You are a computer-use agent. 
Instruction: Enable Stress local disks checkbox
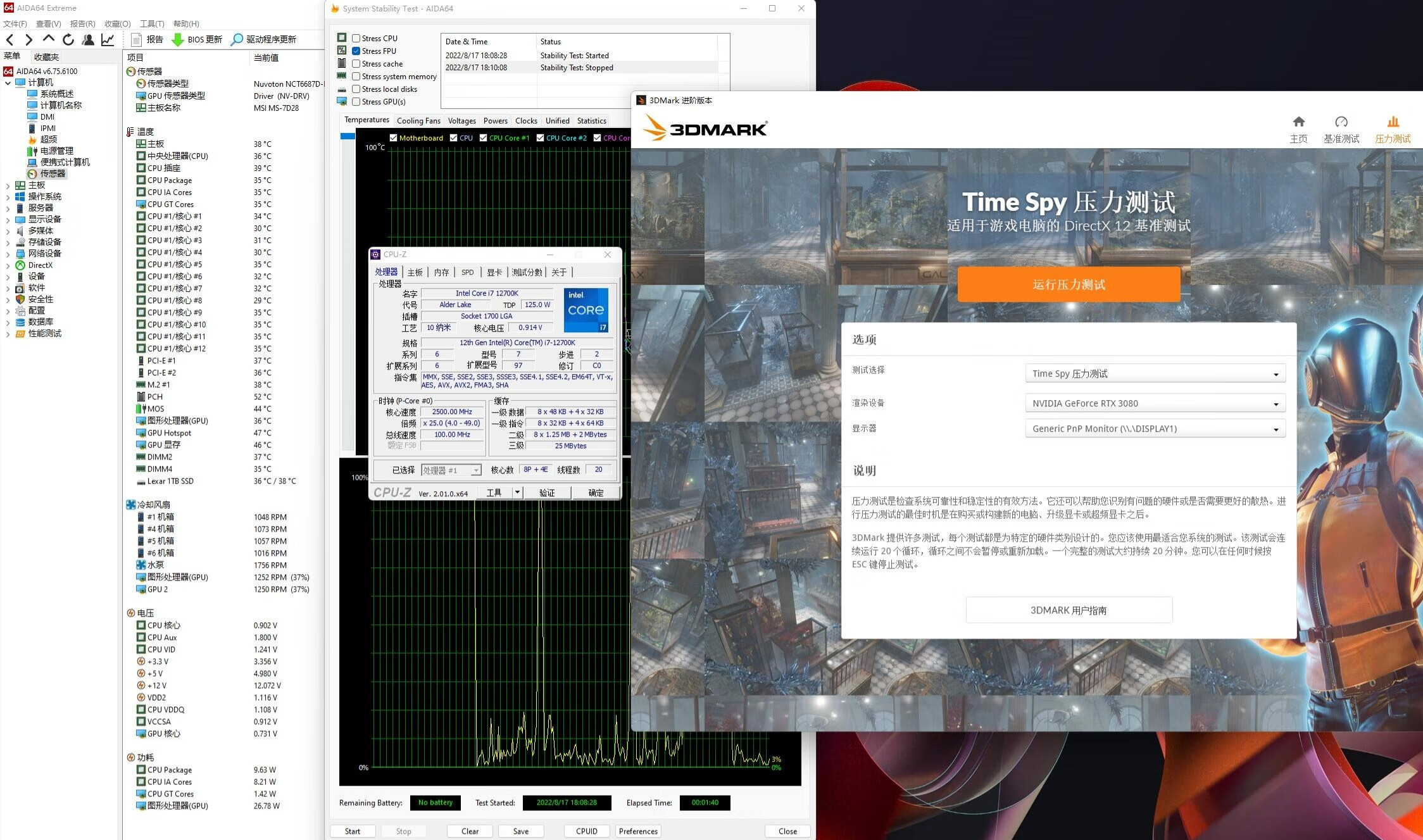point(356,89)
